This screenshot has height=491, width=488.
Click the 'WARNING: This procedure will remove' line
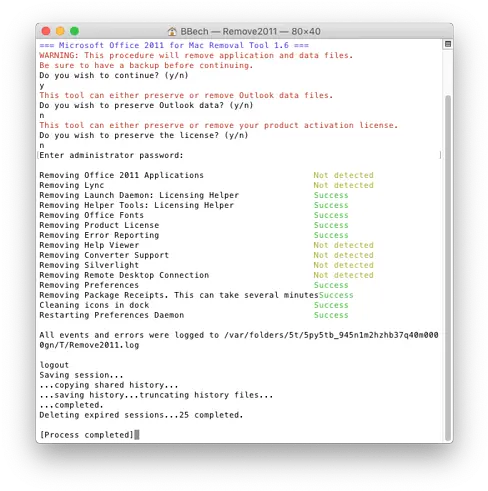tap(196, 55)
